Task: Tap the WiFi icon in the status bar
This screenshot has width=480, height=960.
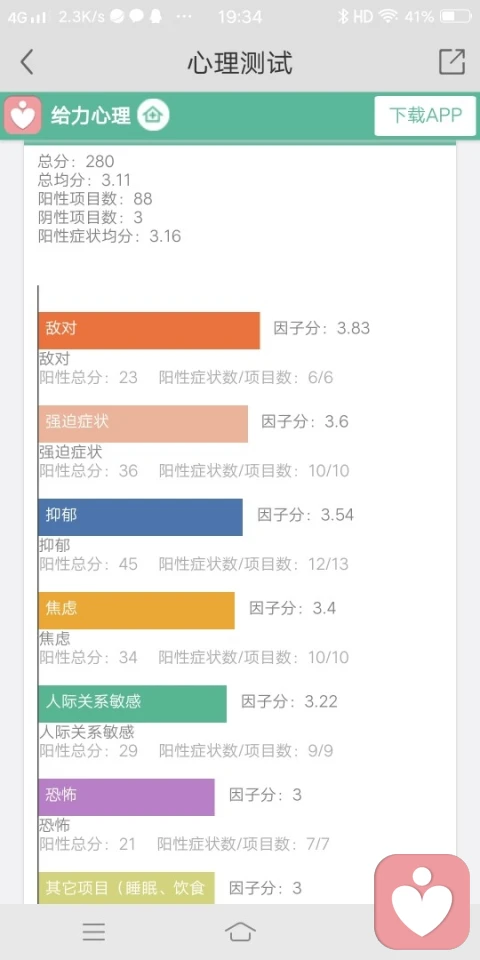Action: coord(388,17)
